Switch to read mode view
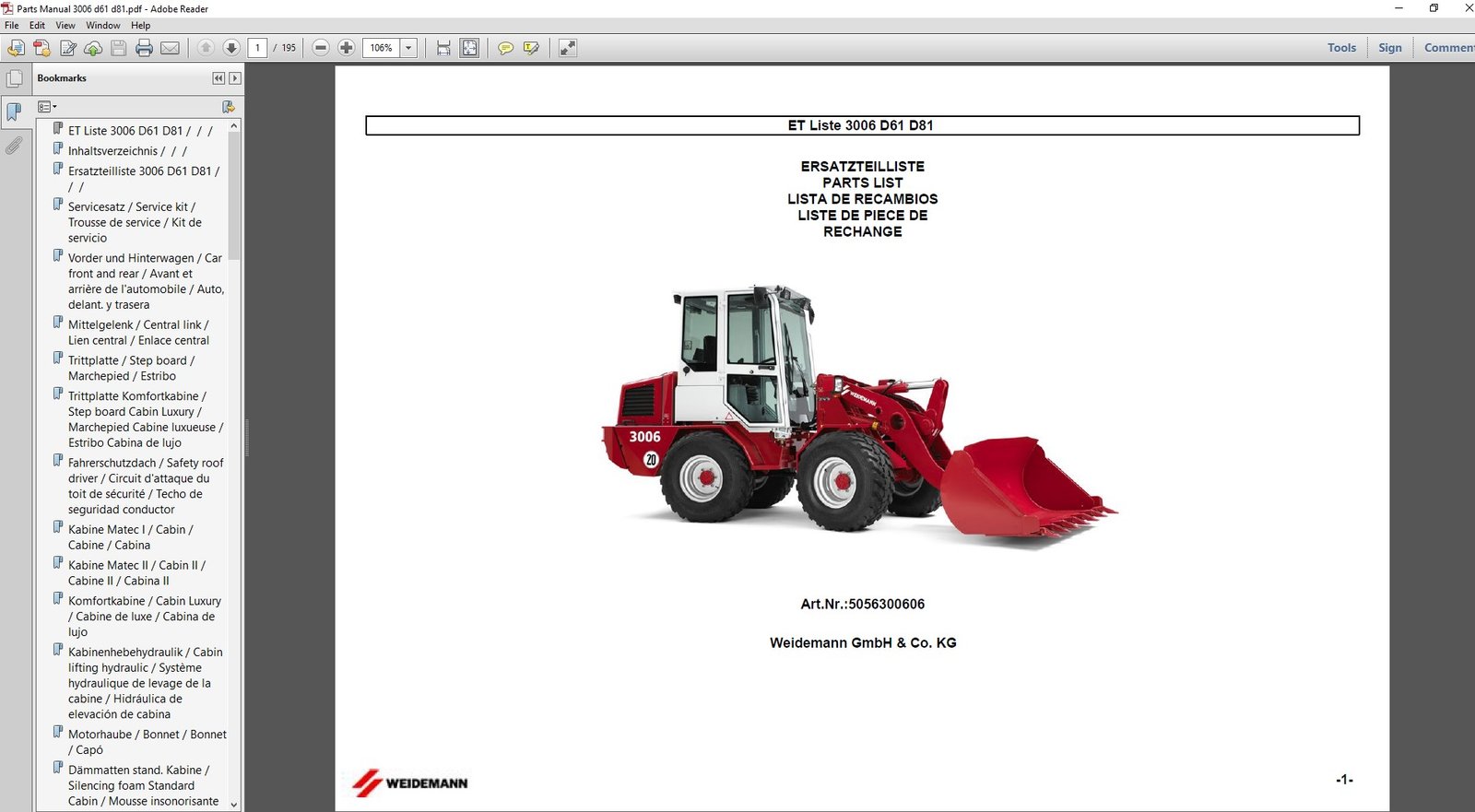Viewport: 1475px width, 812px height. pos(568,48)
